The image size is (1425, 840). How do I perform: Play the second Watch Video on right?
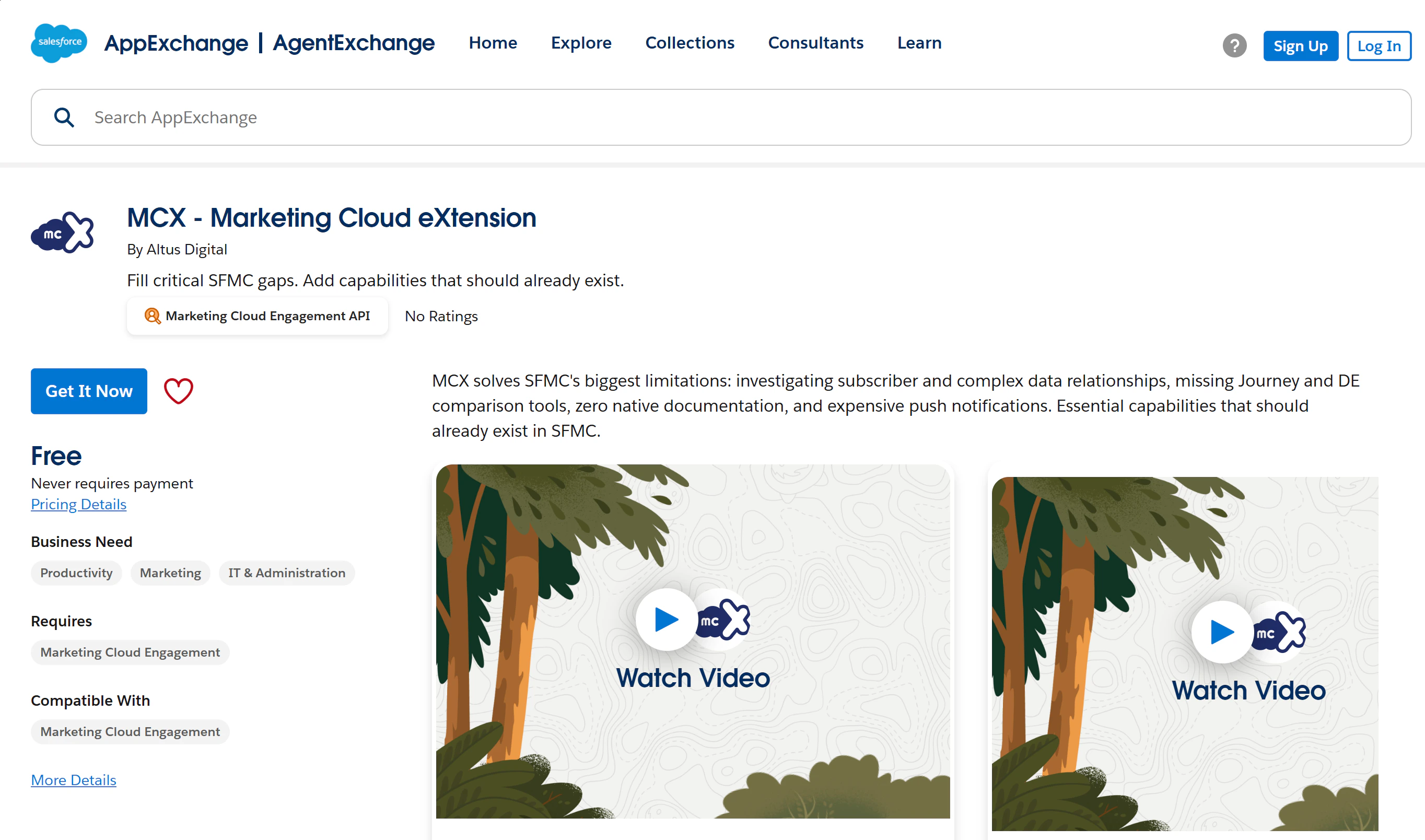[1222, 632]
